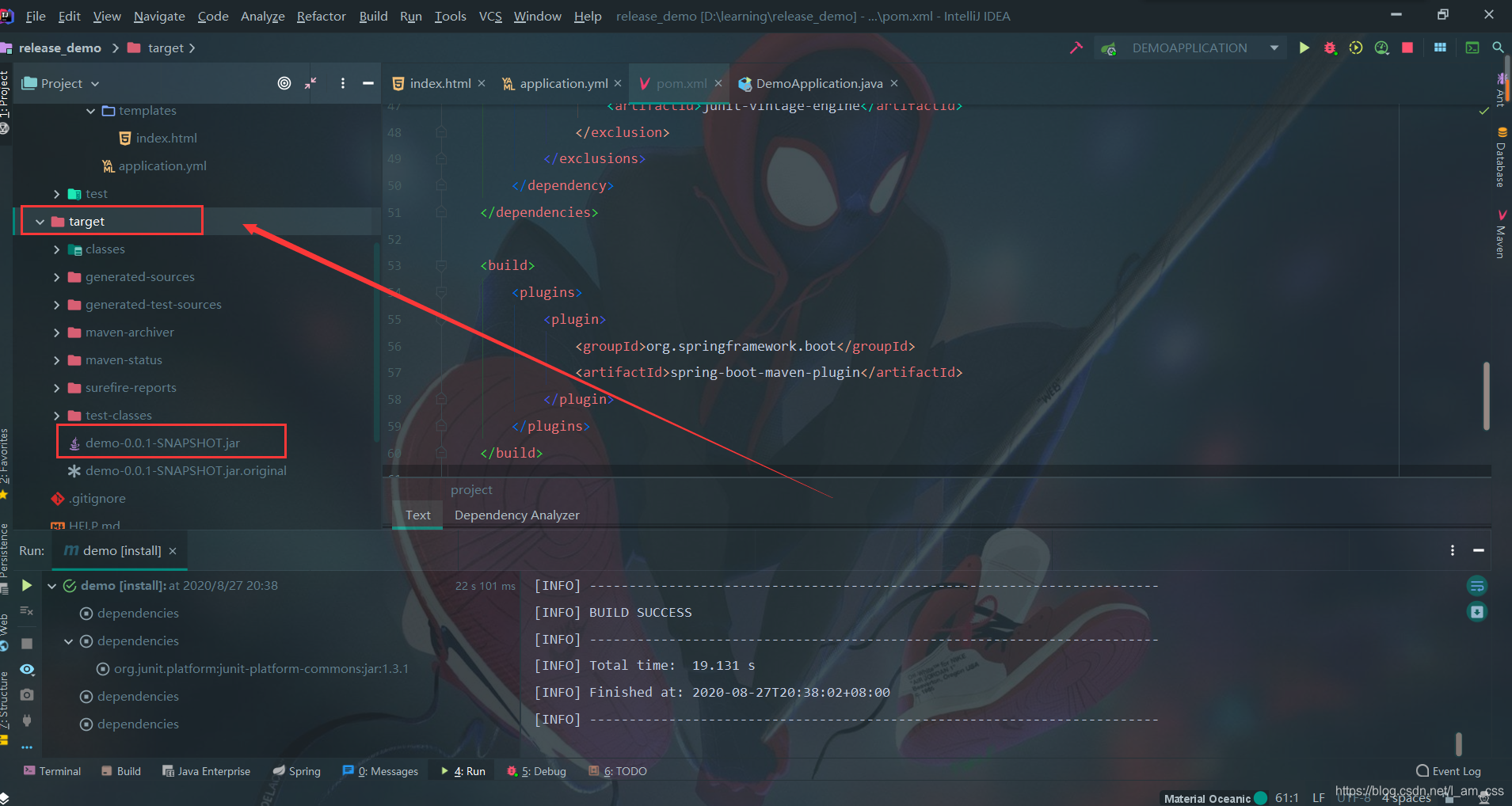Open 5: Debug tool window

click(x=536, y=771)
